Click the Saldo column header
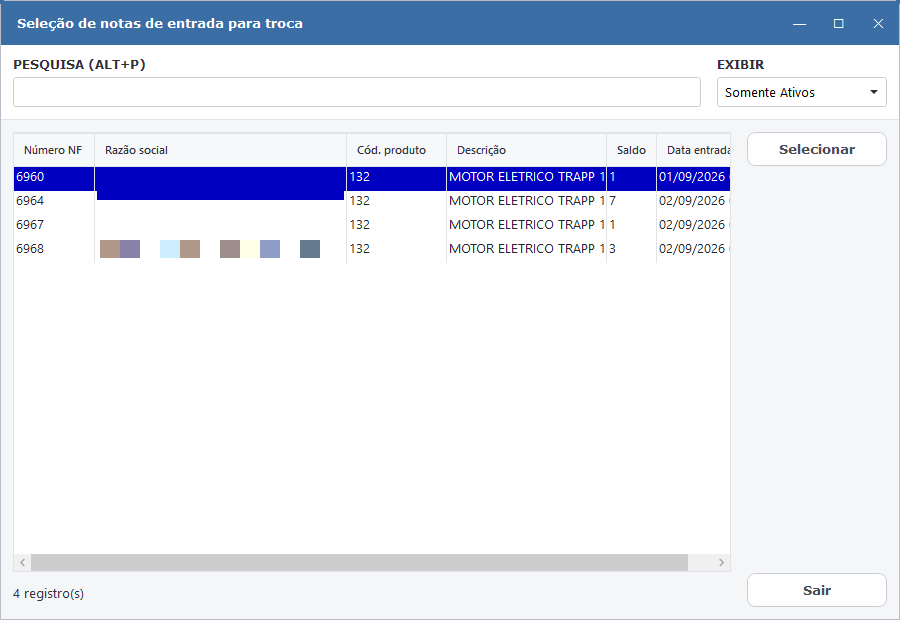 [x=631, y=150]
